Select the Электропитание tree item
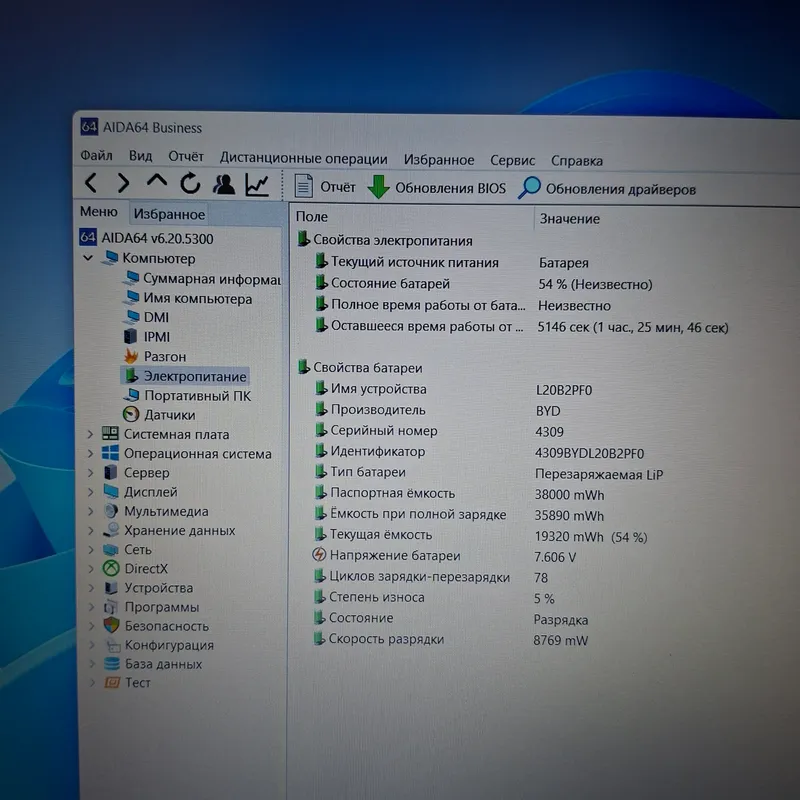 click(186, 376)
